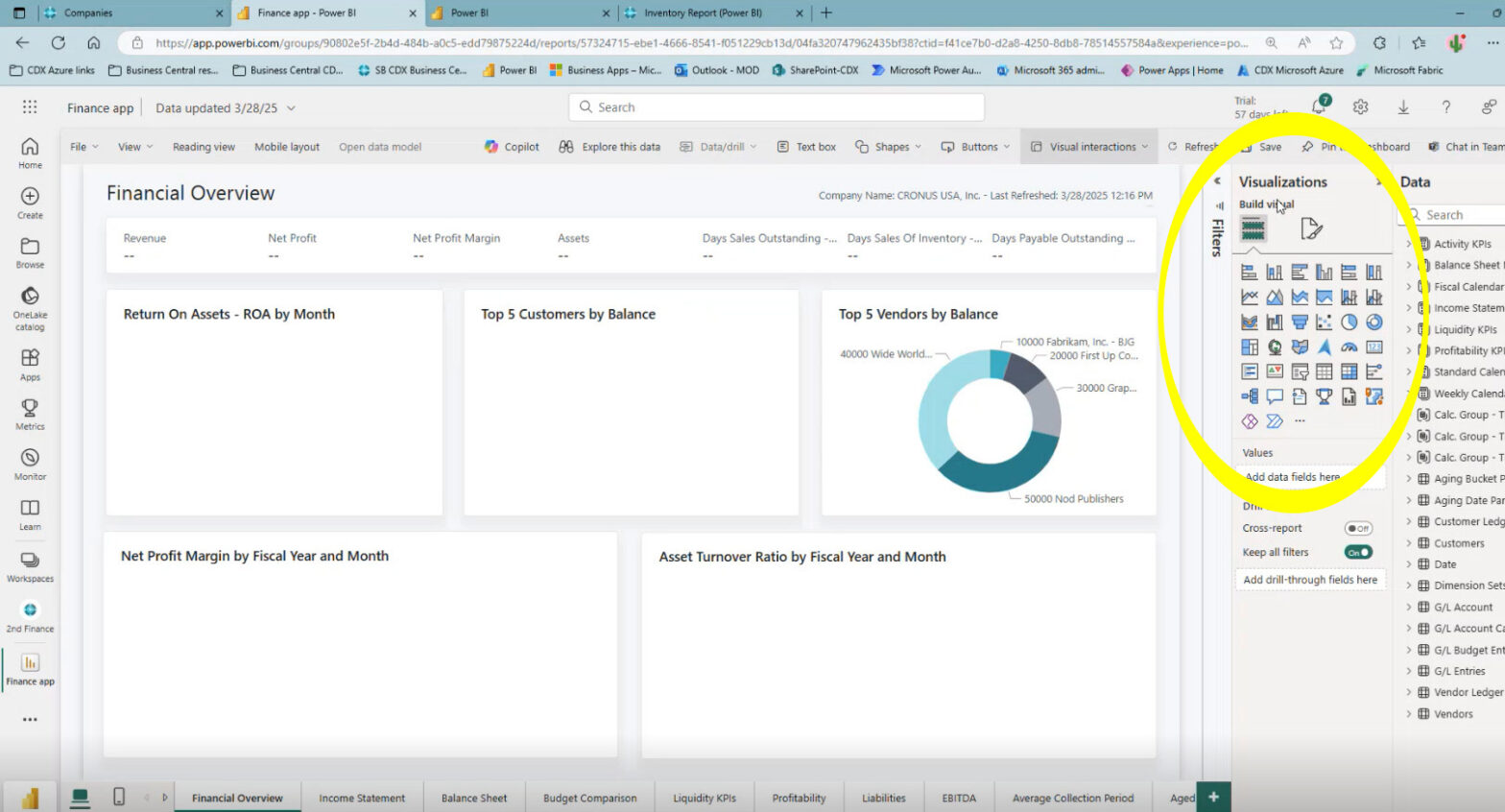The height and width of the screenshot is (812, 1505).
Task: Select the Q&A speech bubble visual
Action: [1274, 396]
